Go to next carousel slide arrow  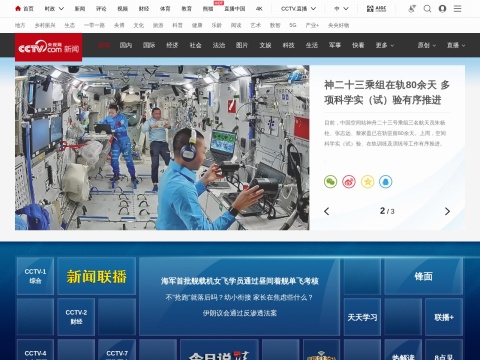tap(447, 211)
